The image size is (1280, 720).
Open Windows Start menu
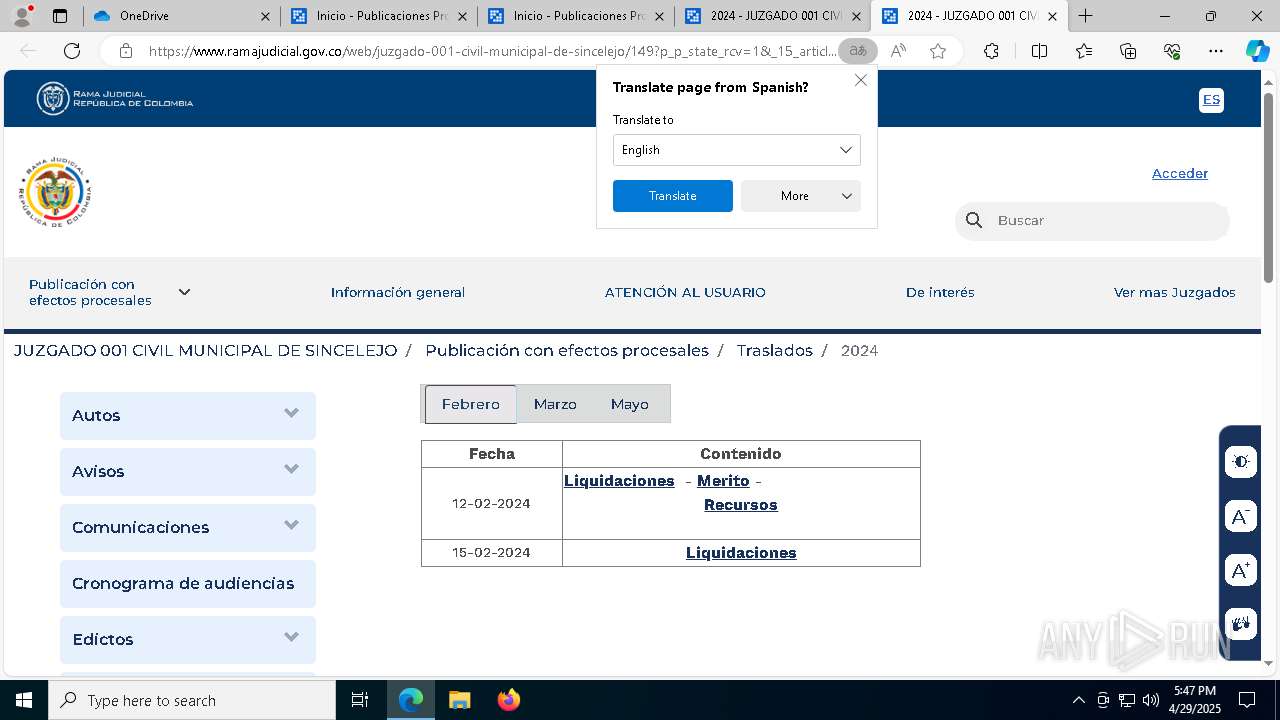coord(24,700)
